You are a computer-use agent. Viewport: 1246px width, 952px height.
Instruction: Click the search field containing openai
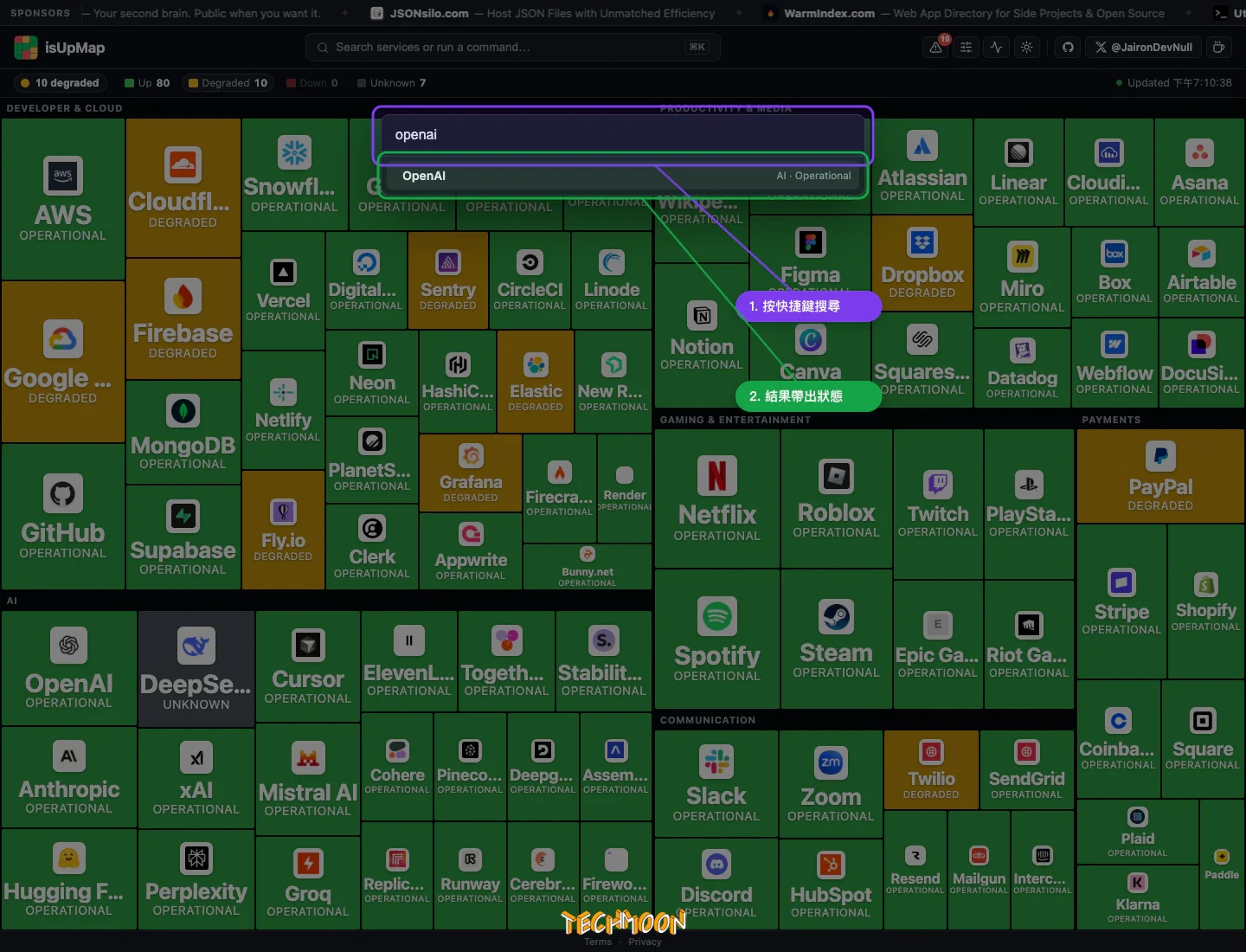coord(623,135)
